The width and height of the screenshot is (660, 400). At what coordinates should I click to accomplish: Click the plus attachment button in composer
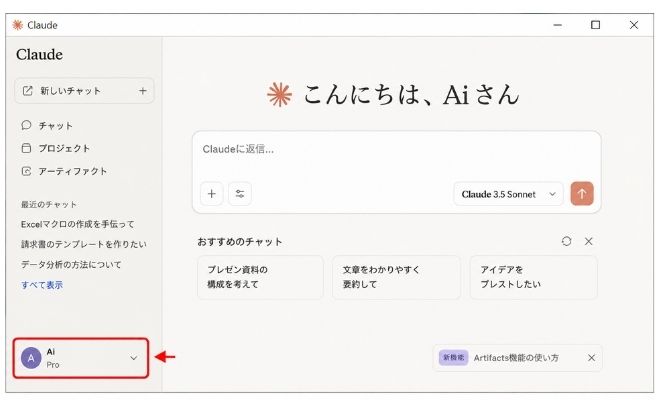tap(212, 194)
